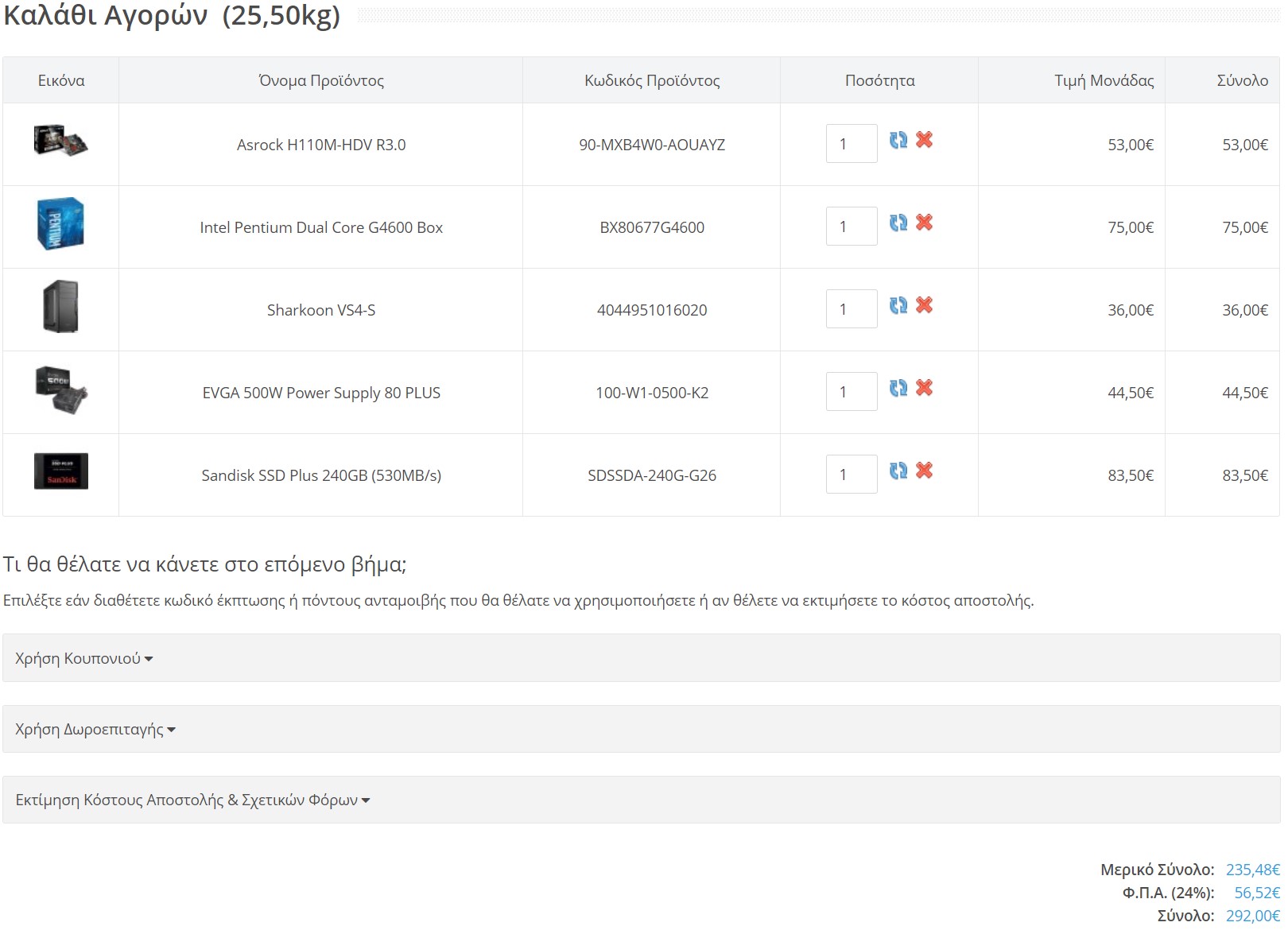Update quantity for Sharkoon VS4-S
1288x930 pixels.
coord(898,305)
